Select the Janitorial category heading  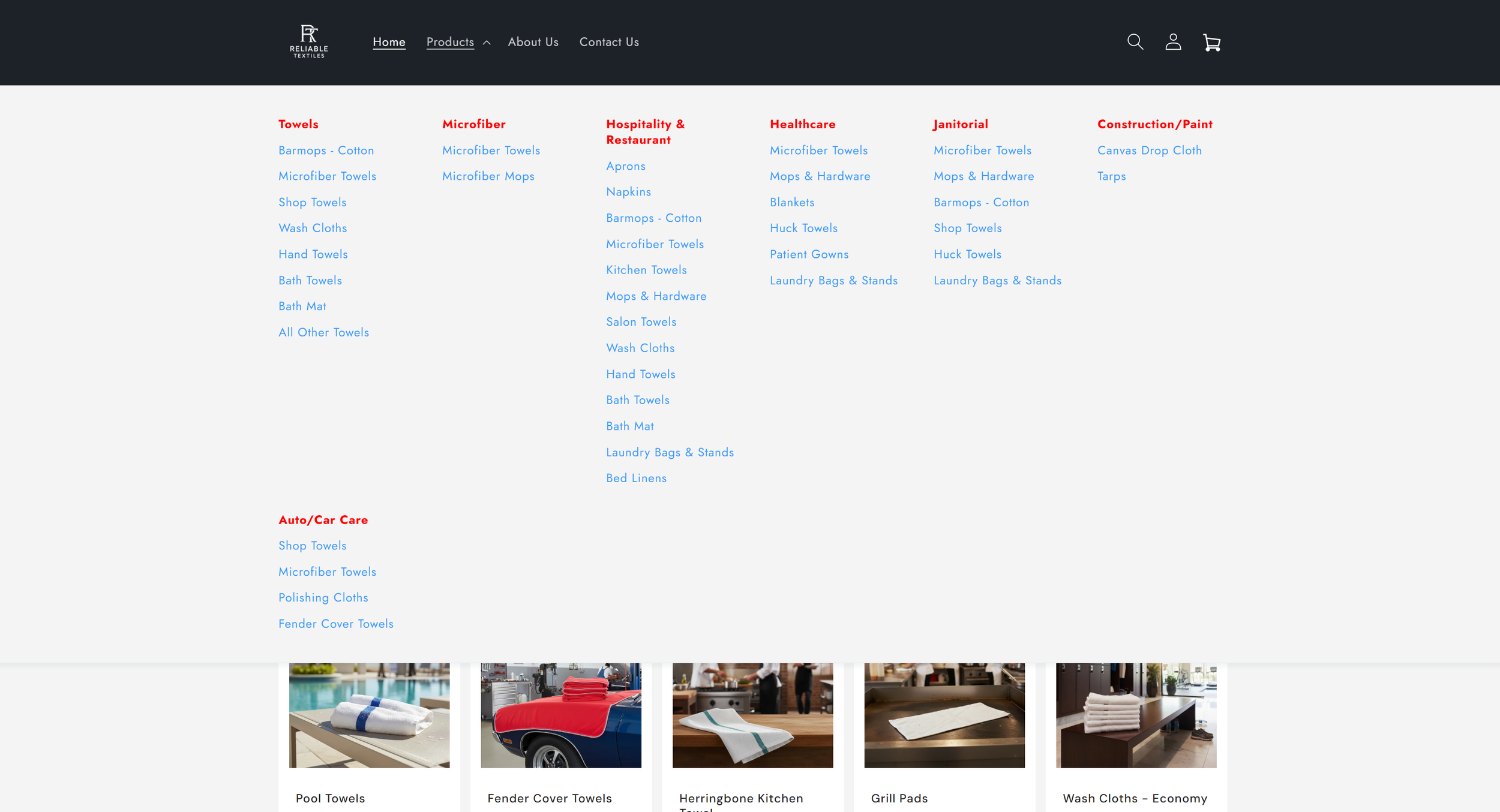click(960, 124)
